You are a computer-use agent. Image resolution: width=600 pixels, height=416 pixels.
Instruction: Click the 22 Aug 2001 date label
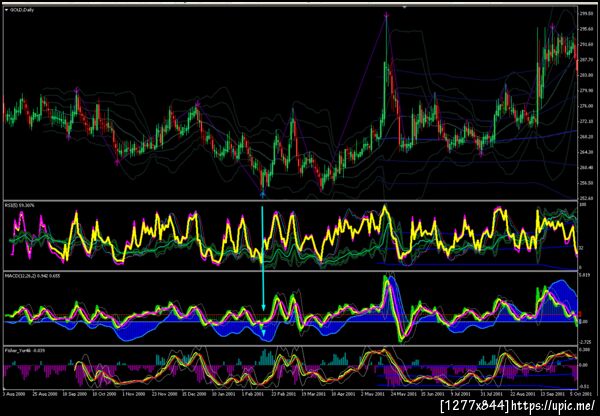pos(522,393)
